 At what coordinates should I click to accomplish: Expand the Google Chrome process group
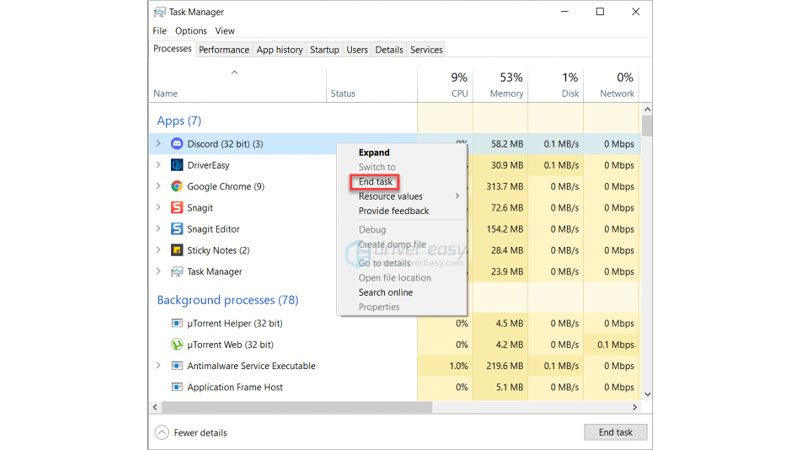pos(158,186)
